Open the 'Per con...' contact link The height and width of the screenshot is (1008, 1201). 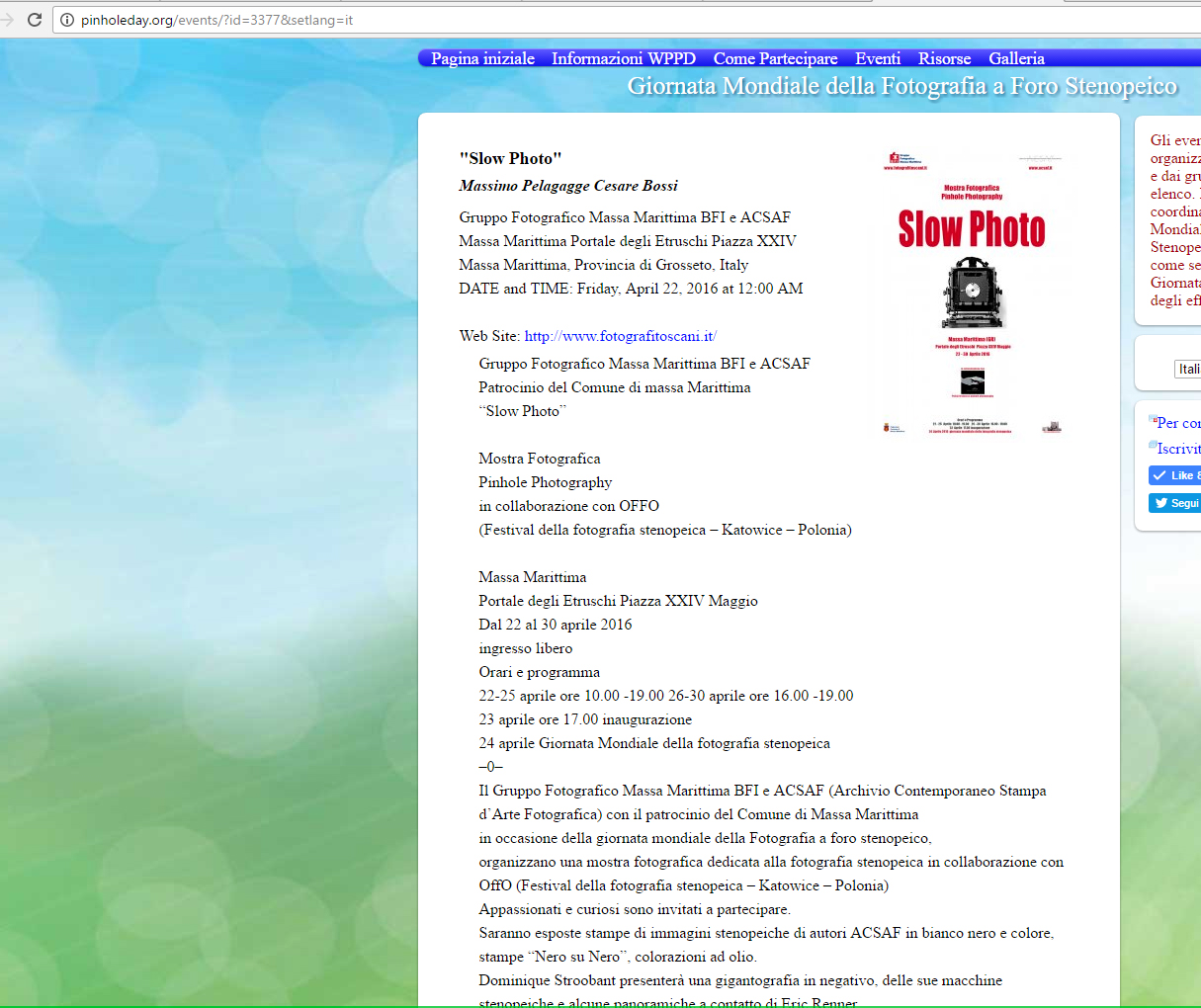coord(1178,423)
